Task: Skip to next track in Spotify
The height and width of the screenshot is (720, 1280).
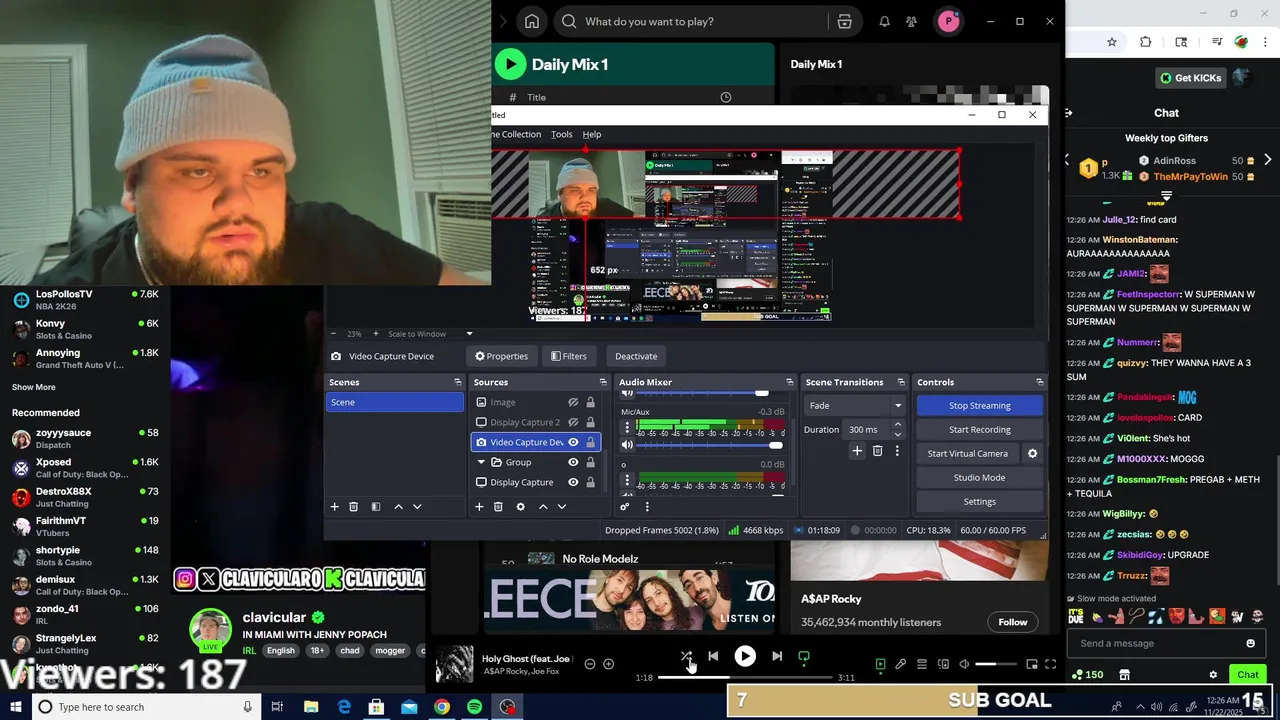Action: (777, 656)
